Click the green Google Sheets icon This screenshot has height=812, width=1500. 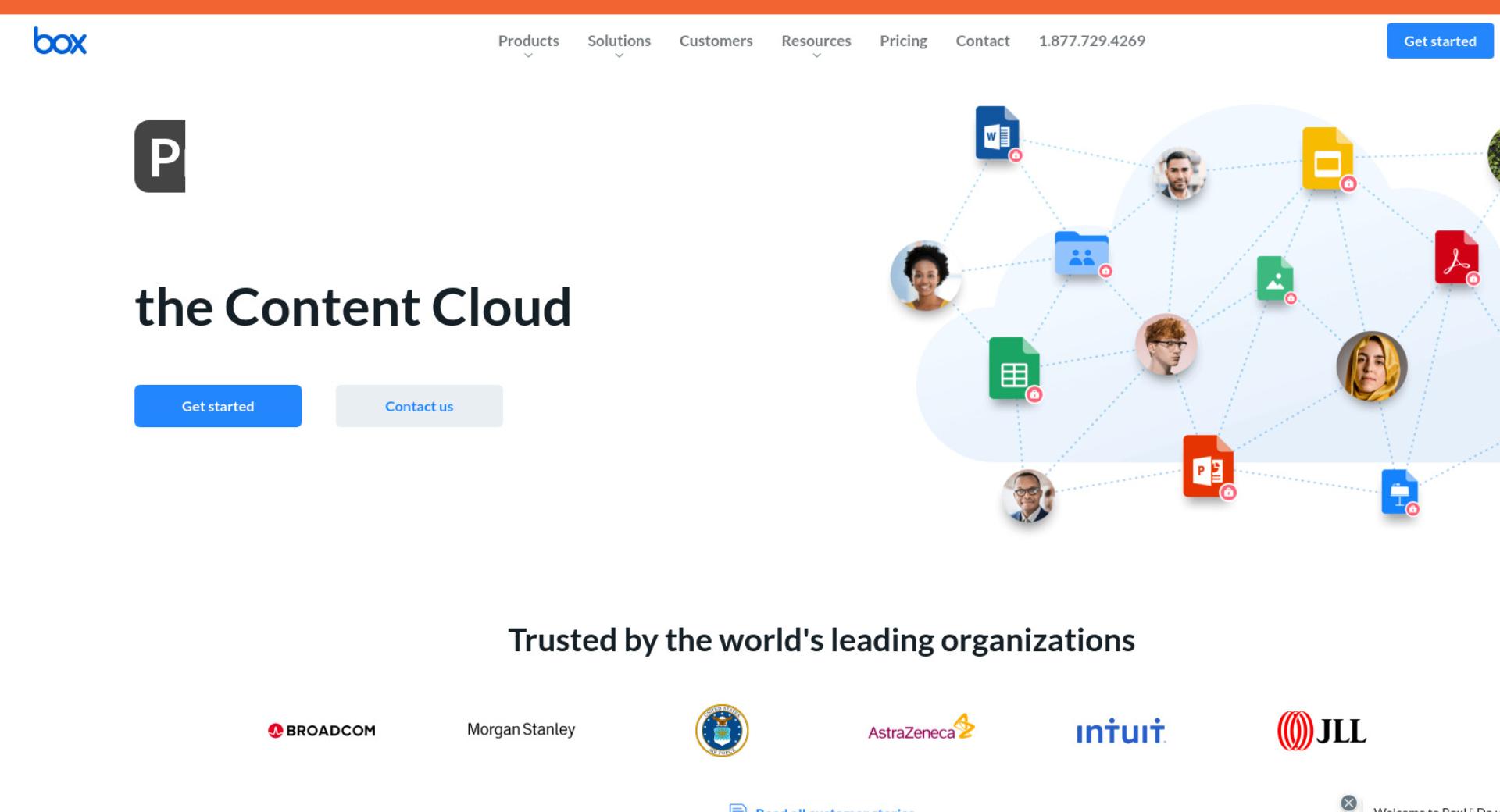[x=1014, y=368]
